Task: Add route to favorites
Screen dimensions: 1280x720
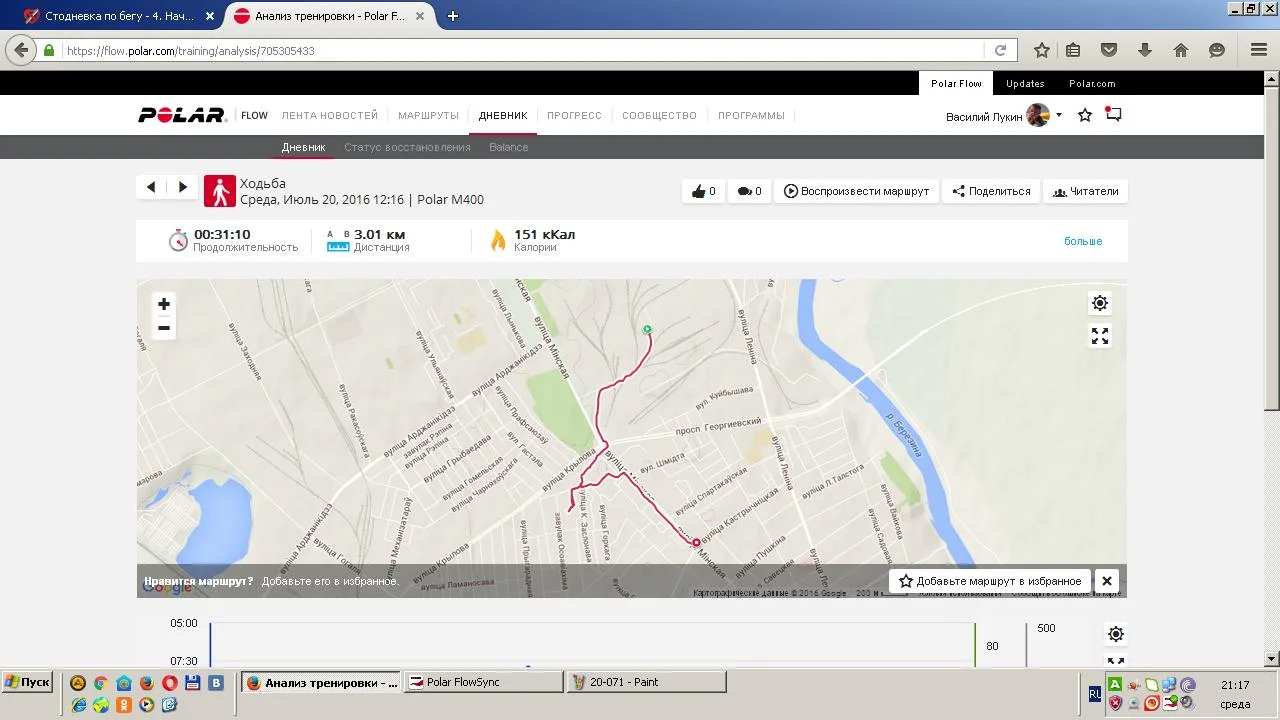Action: tap(990, 581)
